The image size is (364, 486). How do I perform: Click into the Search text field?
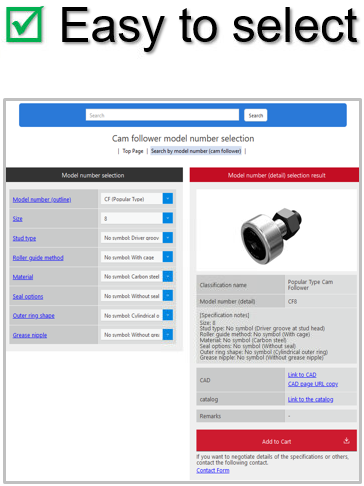pyautogui.click(x=162, y=115)
